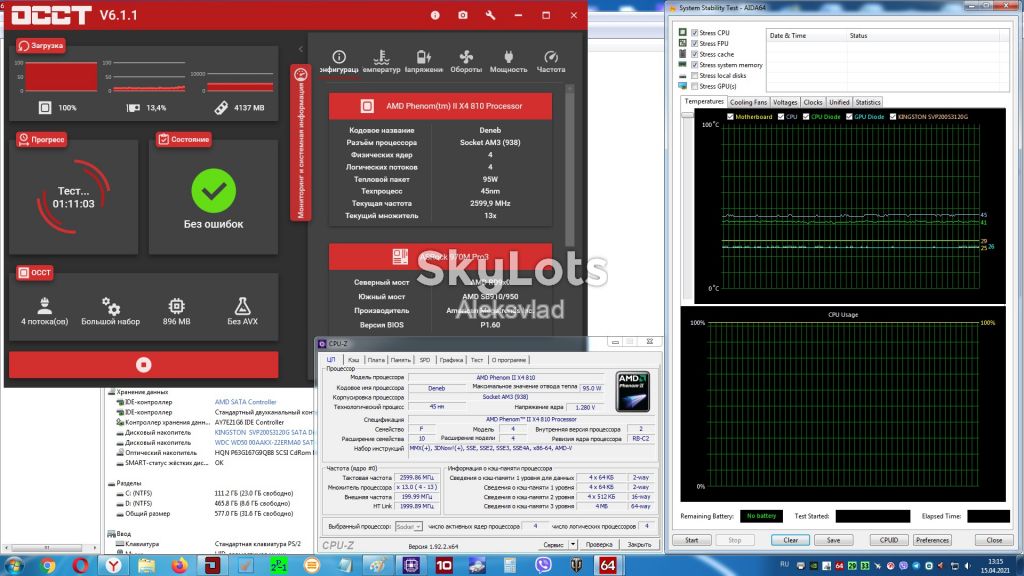1024x576 pixels.
Task: Click the green Без ошибок status checkmark
Action: coord(214,191)
